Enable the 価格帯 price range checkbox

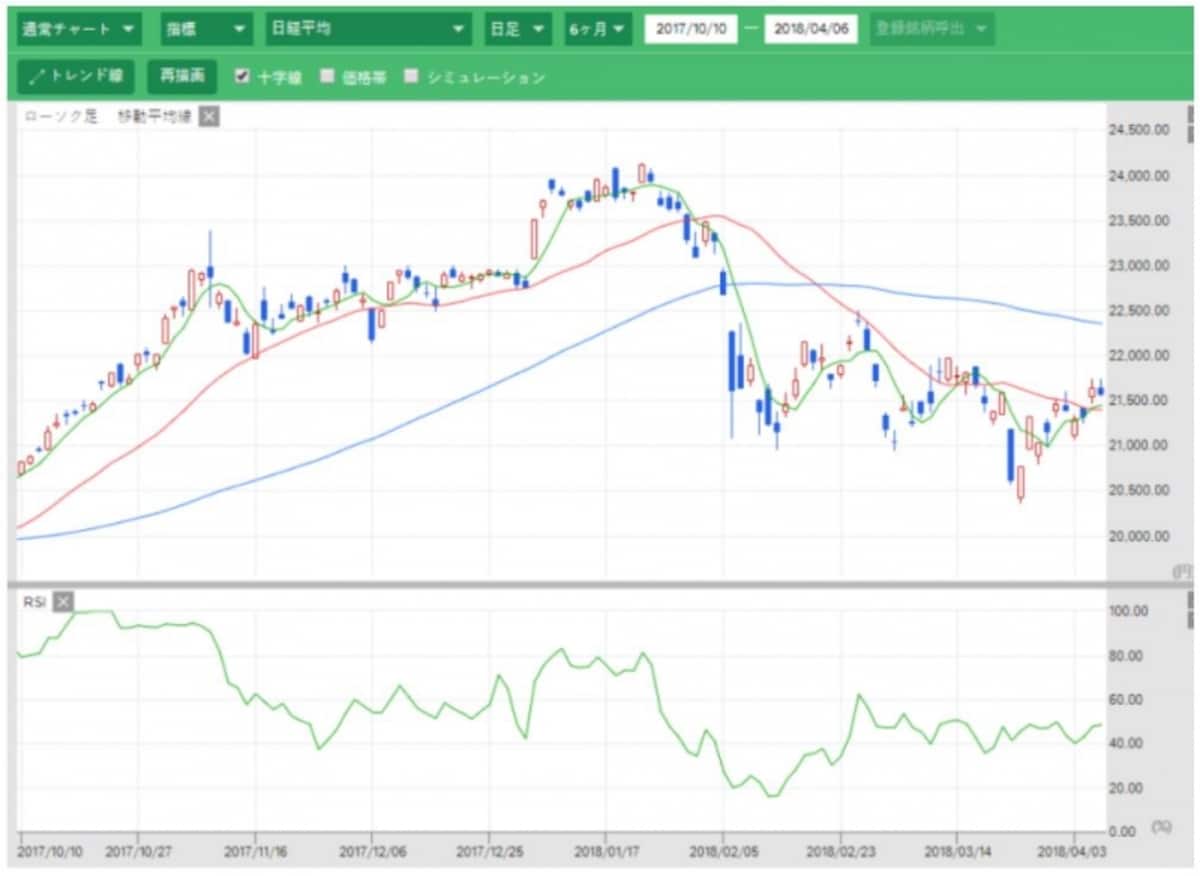click(x=326, y=76)
